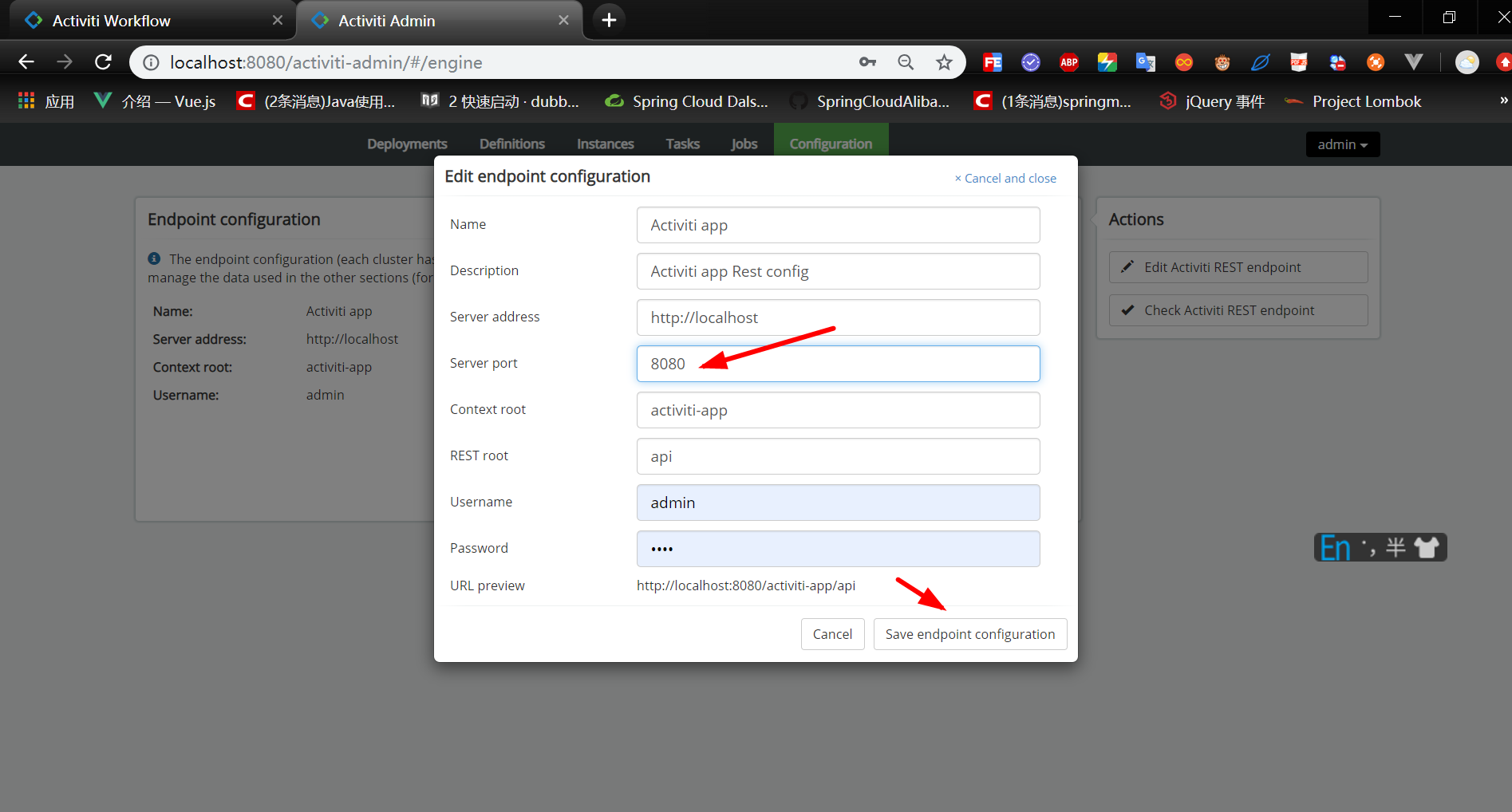Focus the Server port input field
The image size is (1512, 812).
coord(839,364)
